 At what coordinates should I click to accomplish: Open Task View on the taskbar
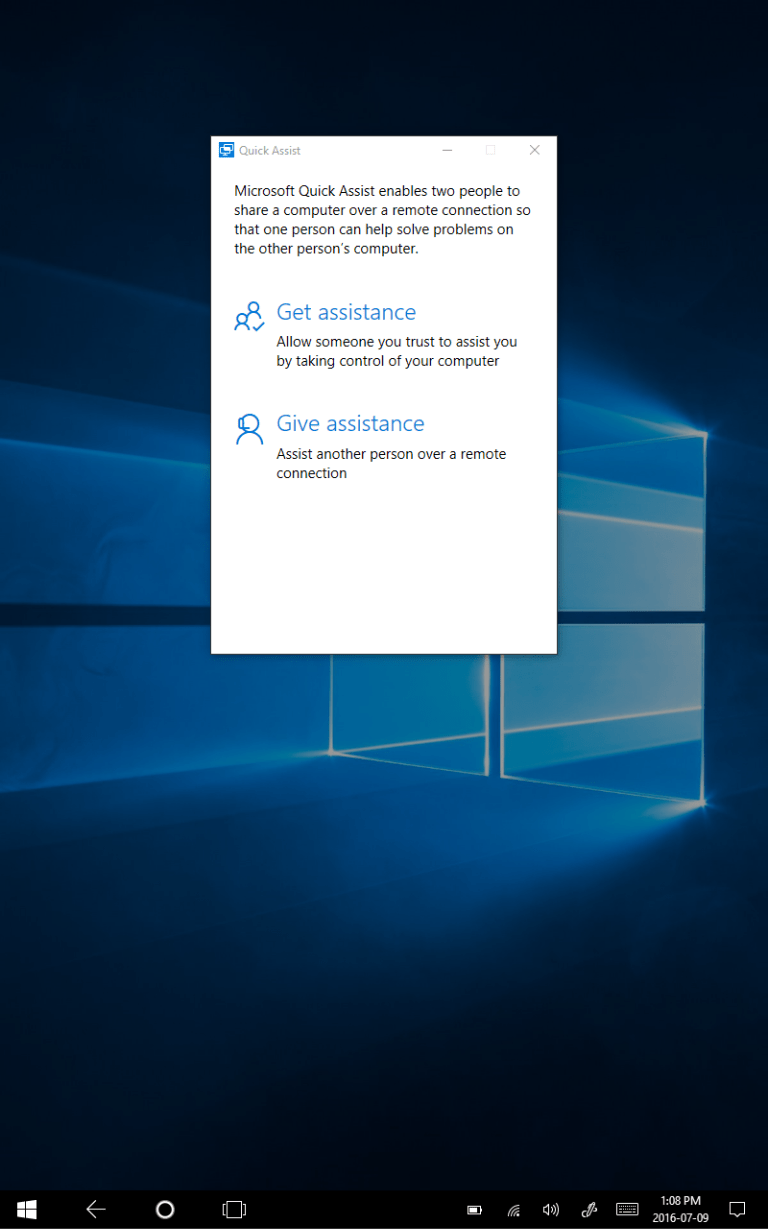pyautogui.click(x=234, y=1209)
